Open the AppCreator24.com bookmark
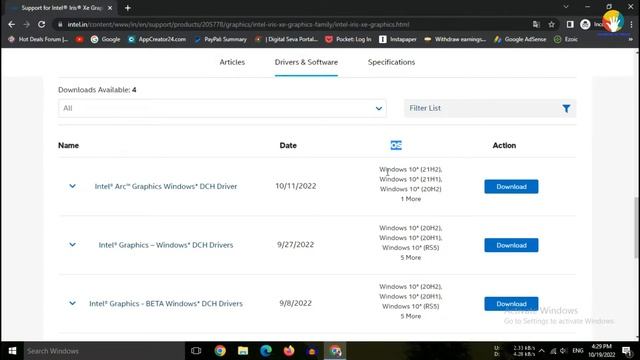Screen dimensions: 640x360 click(157, 39)
